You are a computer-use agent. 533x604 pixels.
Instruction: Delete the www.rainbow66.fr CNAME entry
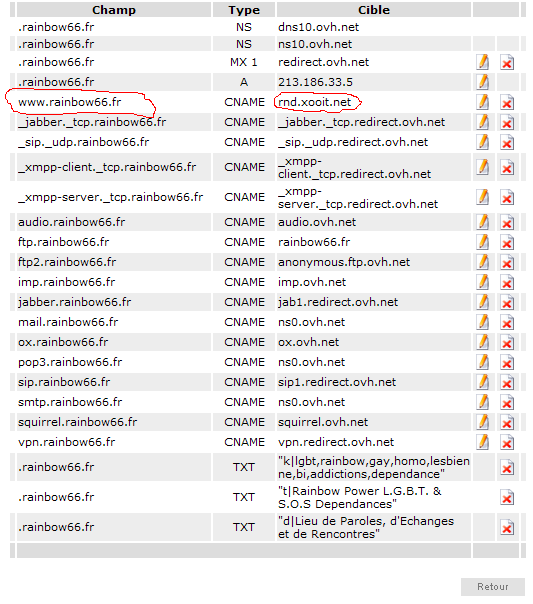click(507, 102)
